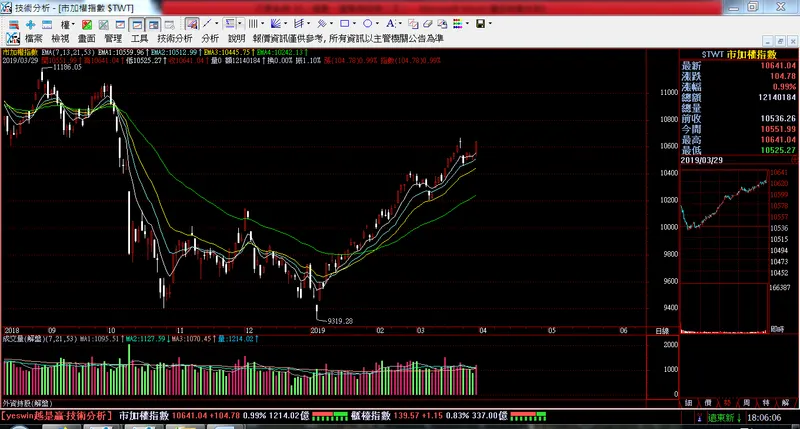This screenshot has height=429, width=800.
Task: Click the application logo icon beside 檔案
Action: (13, 38)
